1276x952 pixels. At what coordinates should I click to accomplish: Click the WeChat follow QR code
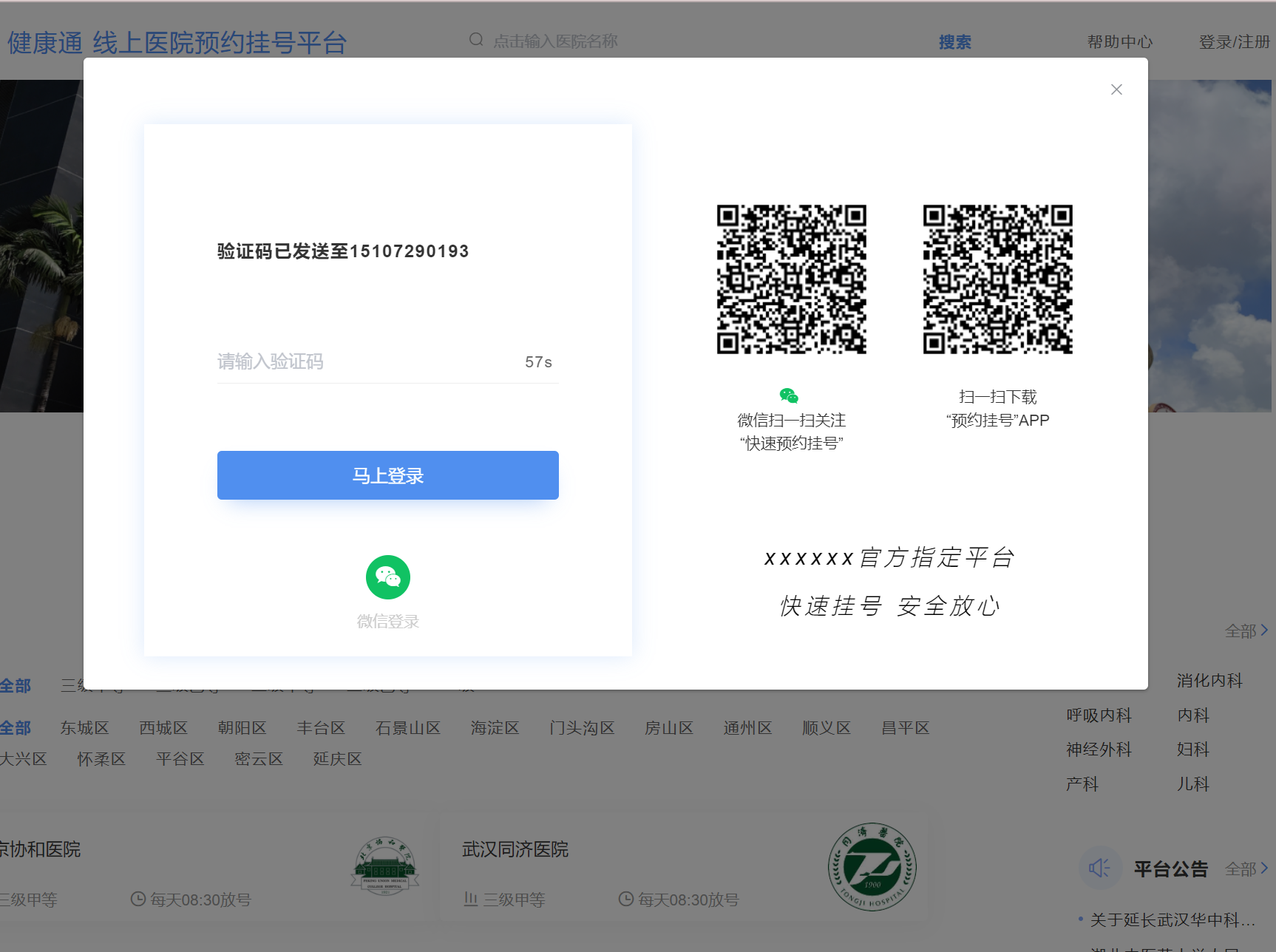(x=792, y=279)
